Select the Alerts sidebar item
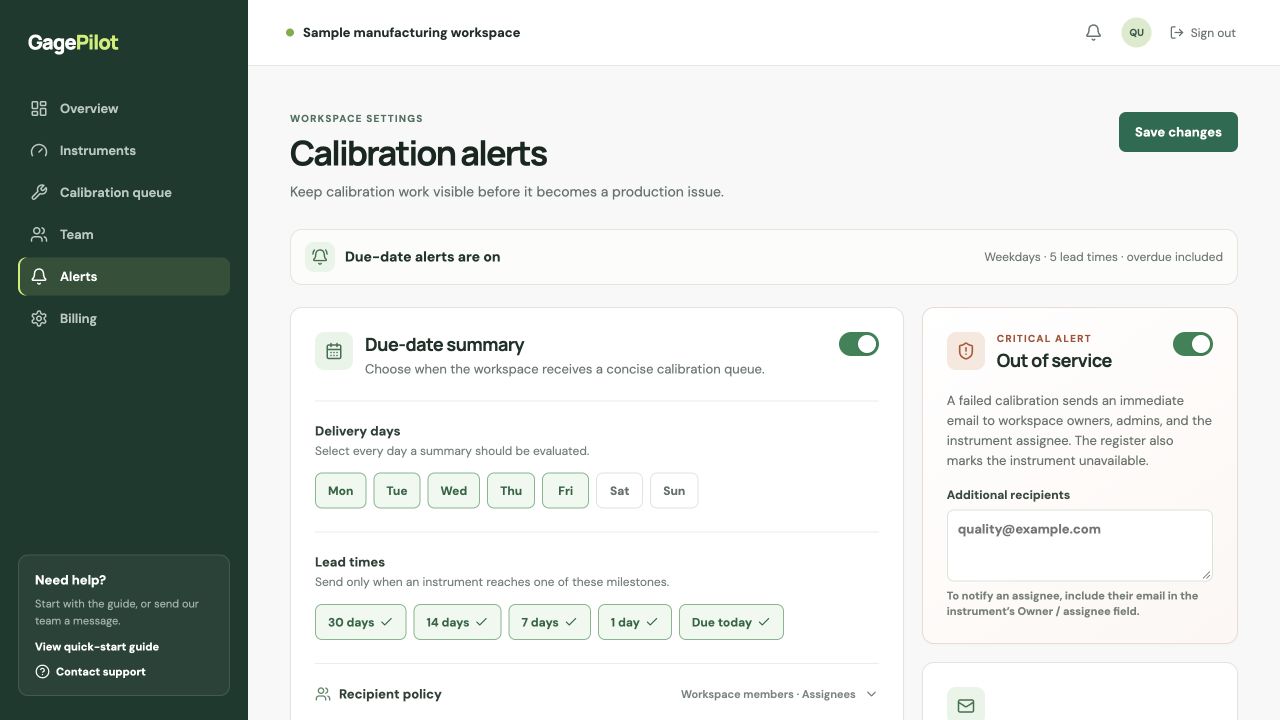The height and width of the screenshot is (720, 1280). (124, 277)
